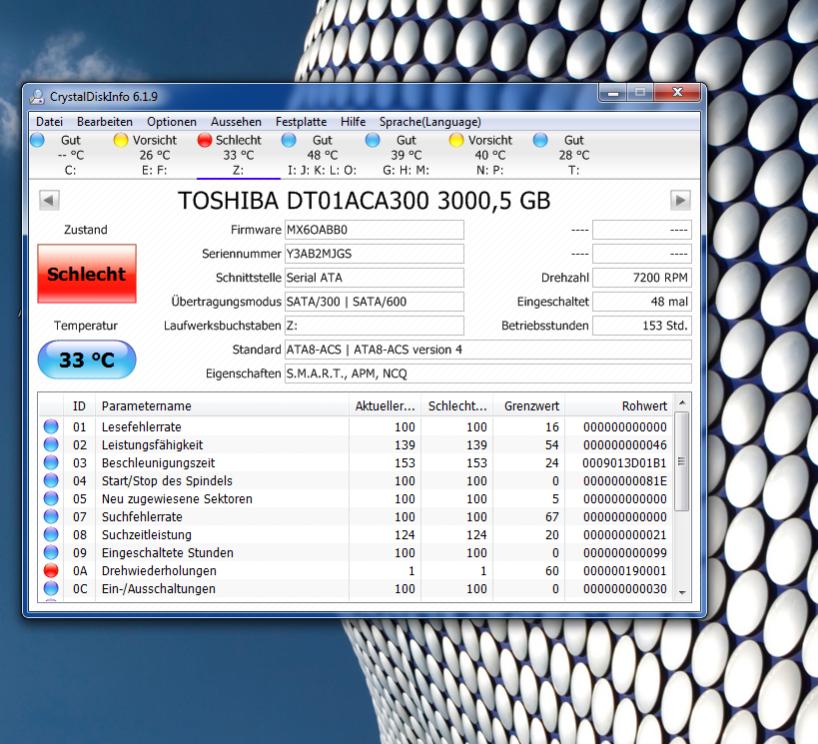Screen dimensions: 818x744
Task: Click the blue status dot for Leistungsfähigkeit
Action: pyautogui.click(x=51, y=445)
